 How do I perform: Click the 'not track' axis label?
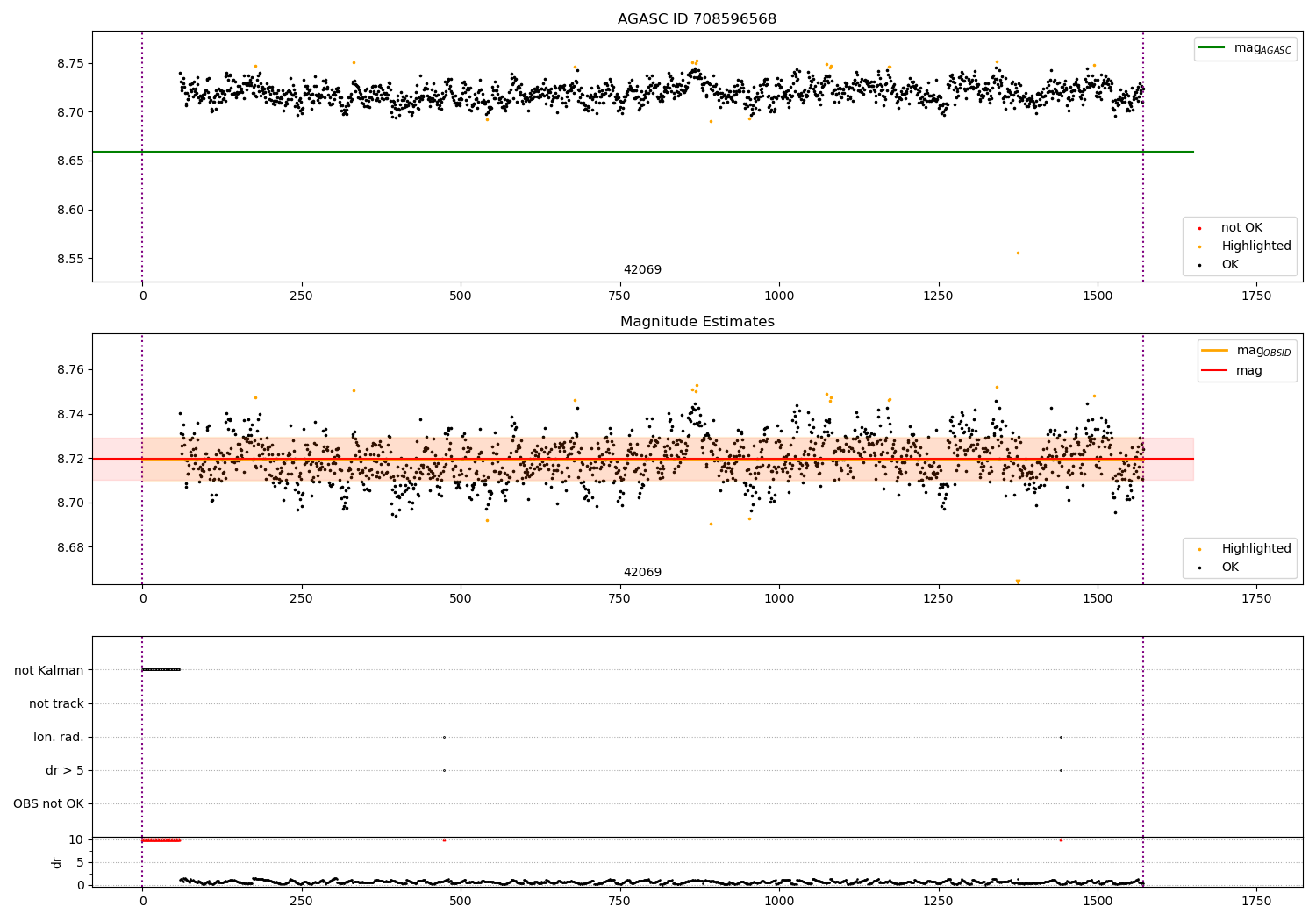click(56, 703)
